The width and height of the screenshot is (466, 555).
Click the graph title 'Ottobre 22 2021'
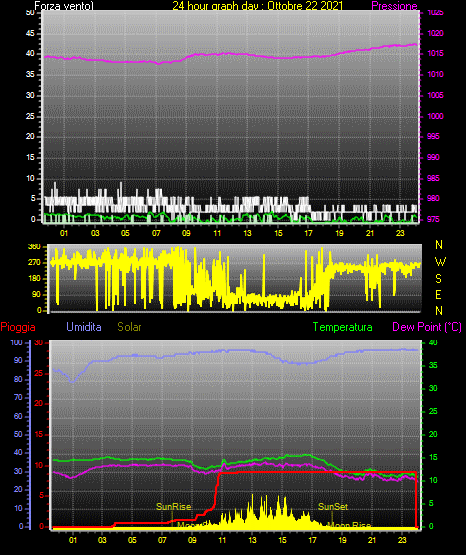point(305,6)
